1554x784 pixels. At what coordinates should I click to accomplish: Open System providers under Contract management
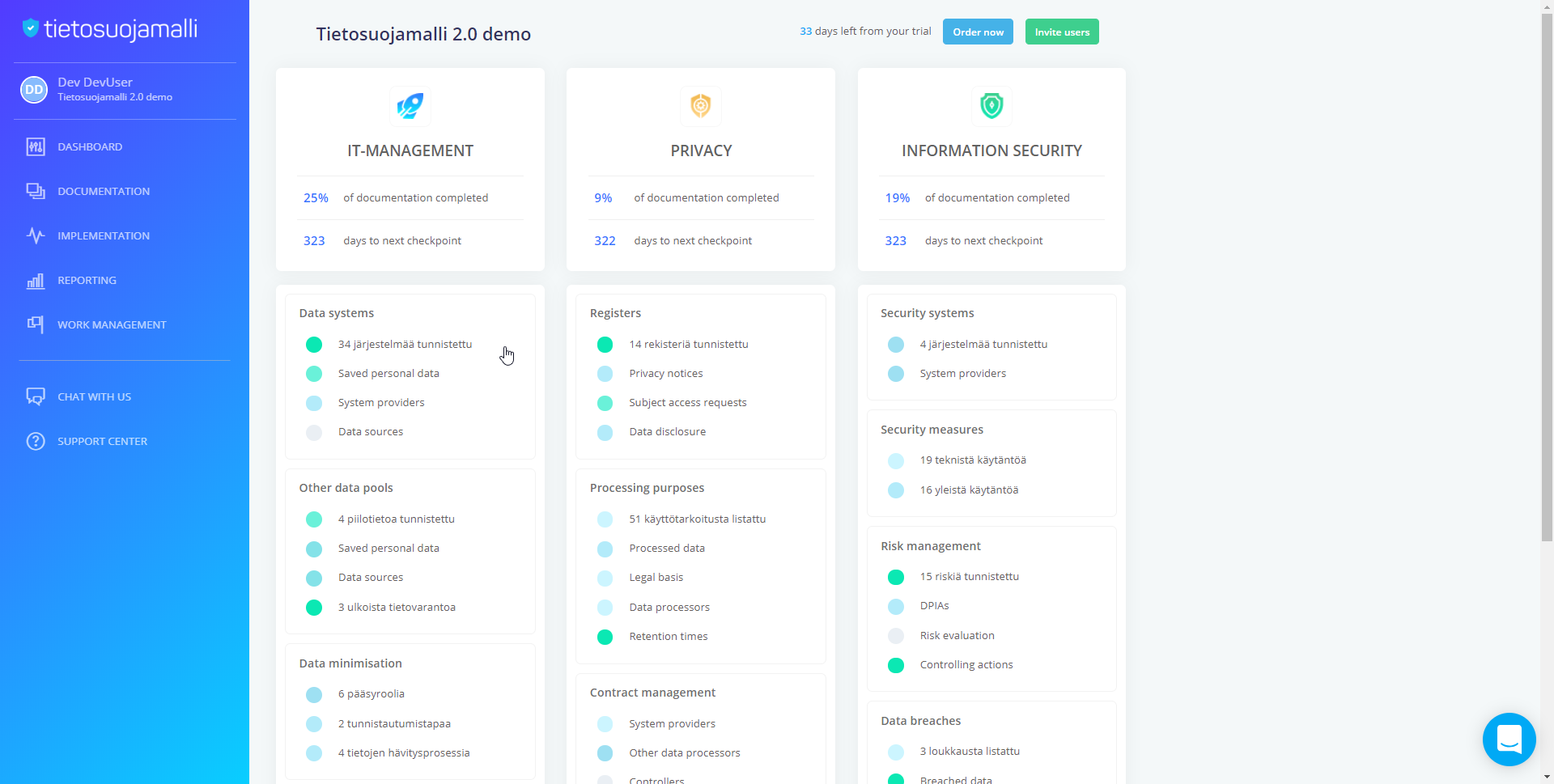pos(672,723)
